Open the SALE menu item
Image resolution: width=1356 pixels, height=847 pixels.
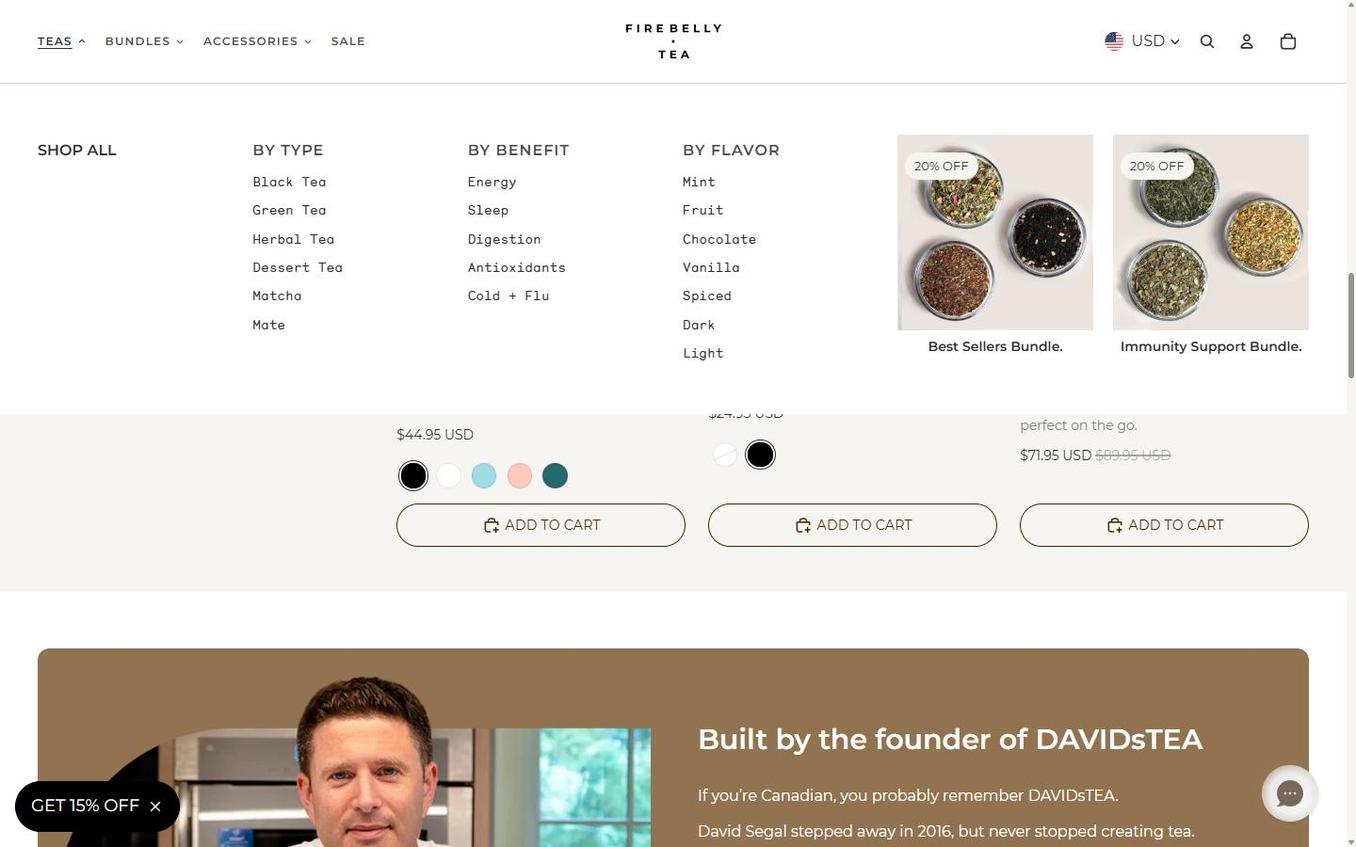pos(348,41)
